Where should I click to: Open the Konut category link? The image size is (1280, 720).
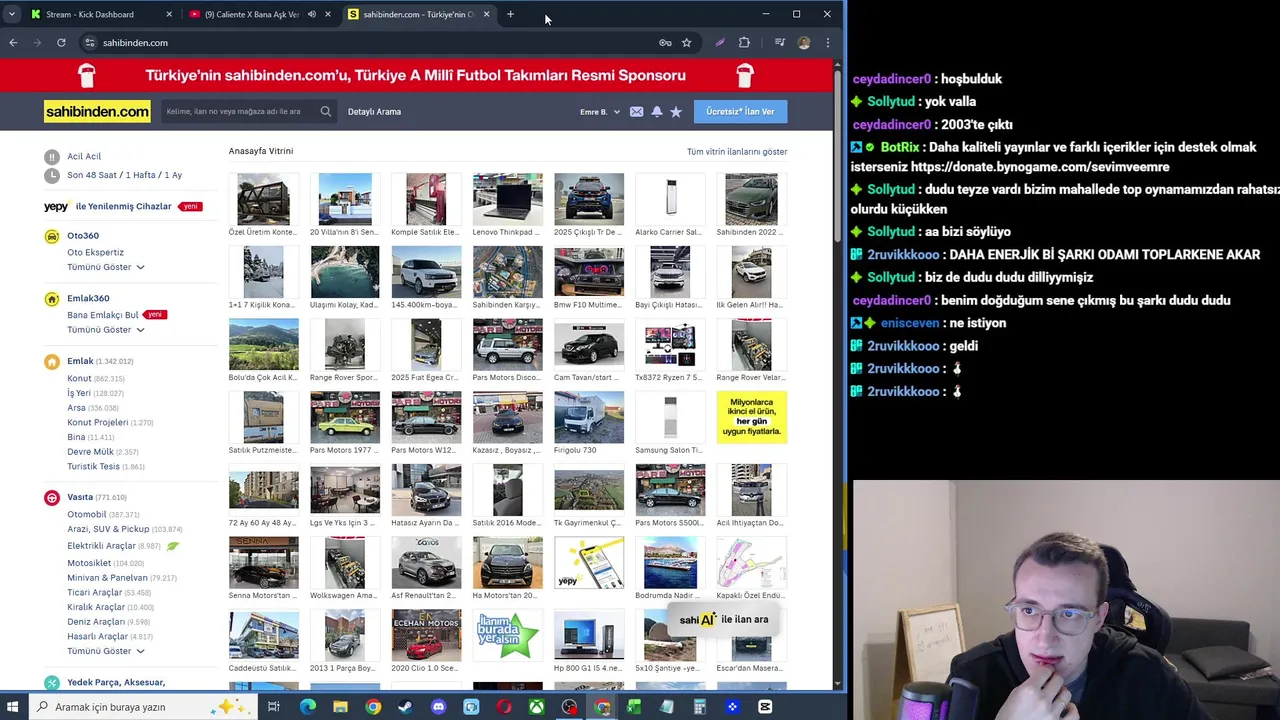(79, 379)
